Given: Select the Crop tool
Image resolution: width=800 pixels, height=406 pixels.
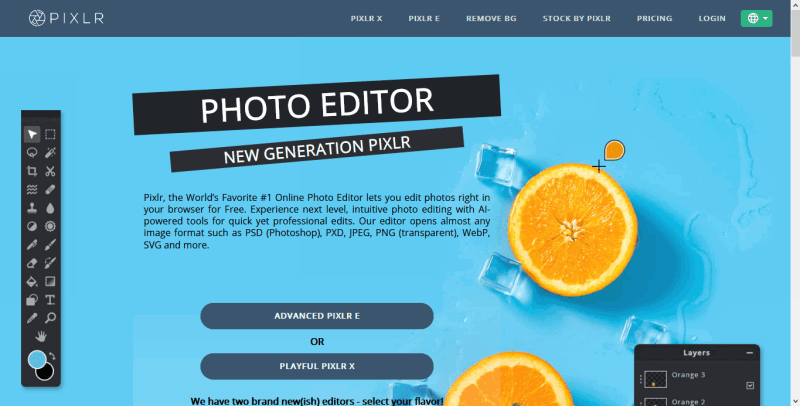Looking at the screenshot, I should (32, 171).
